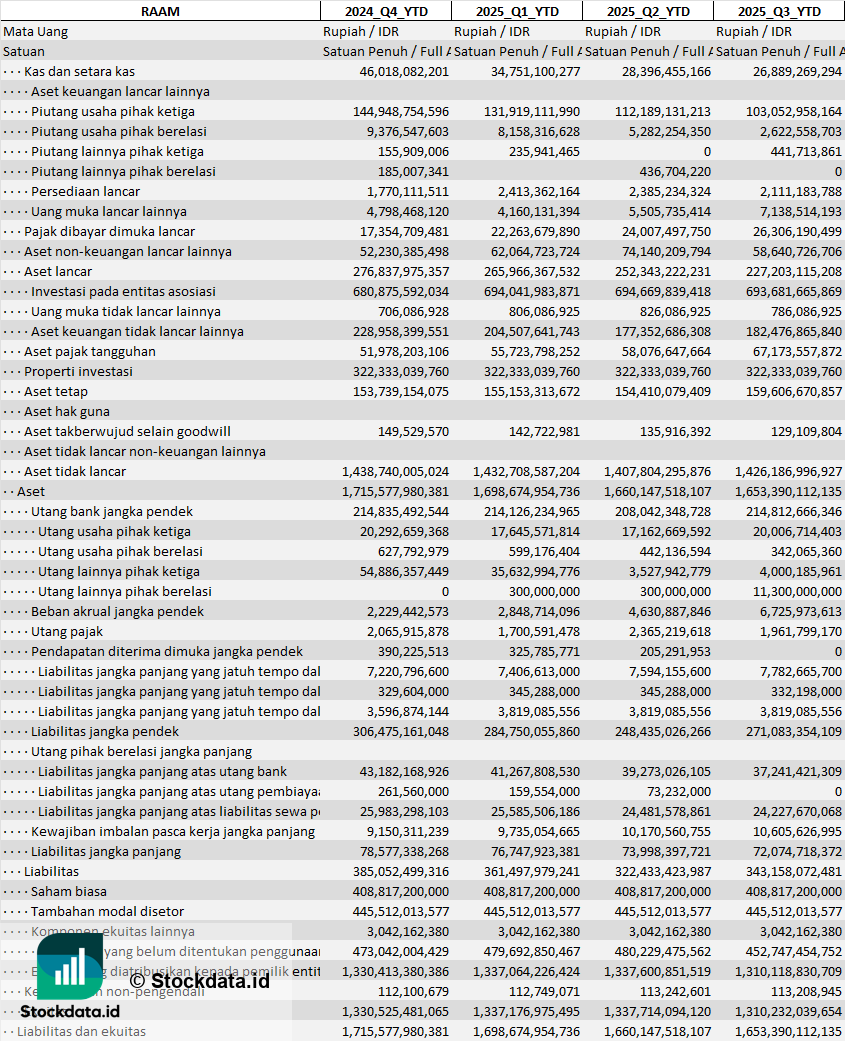
Task: Select Pendapatan diterima dimuka jangka pendek label
Action: (167, 651)
